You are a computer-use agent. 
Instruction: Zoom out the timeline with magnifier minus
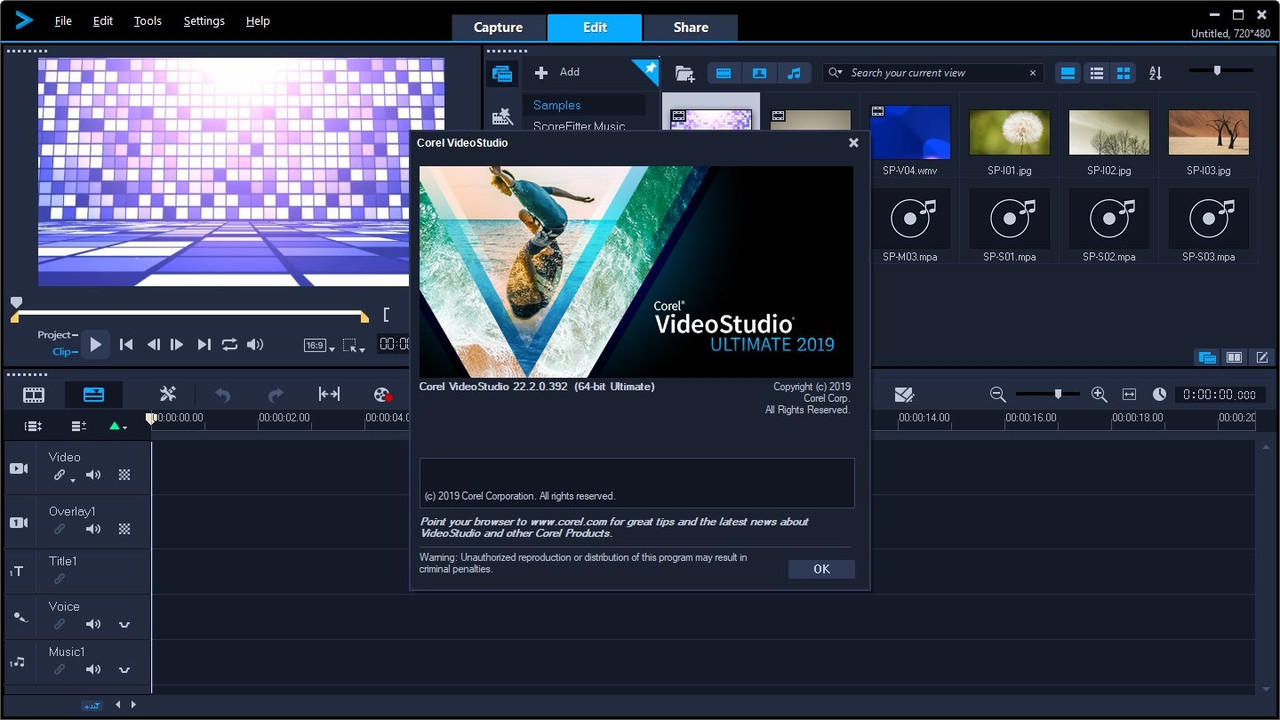click(998, 395)
